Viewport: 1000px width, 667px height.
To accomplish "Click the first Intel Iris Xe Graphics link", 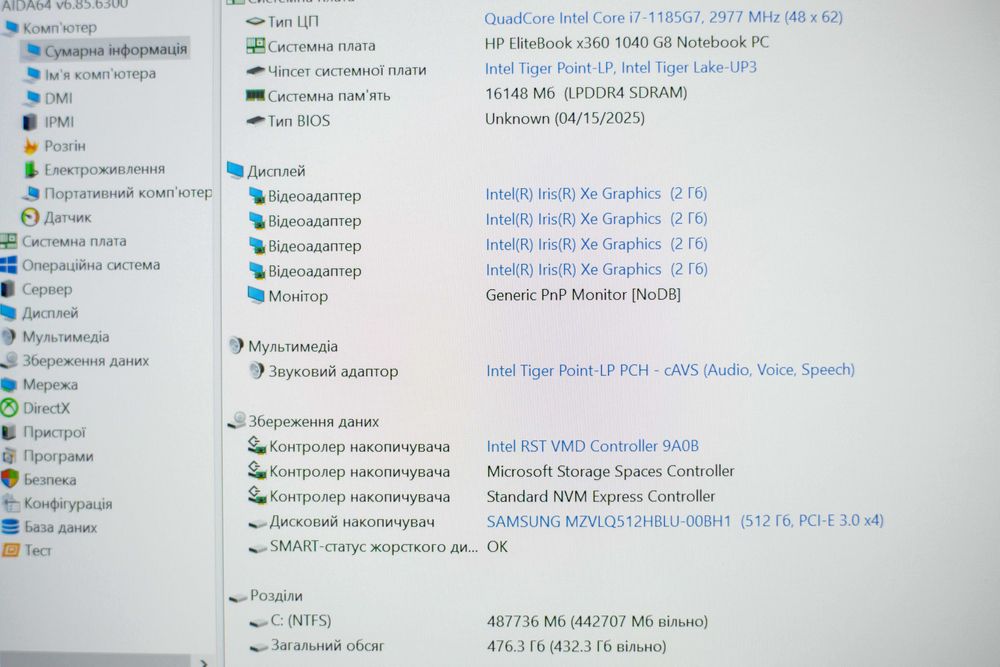I will pos(596,193).
